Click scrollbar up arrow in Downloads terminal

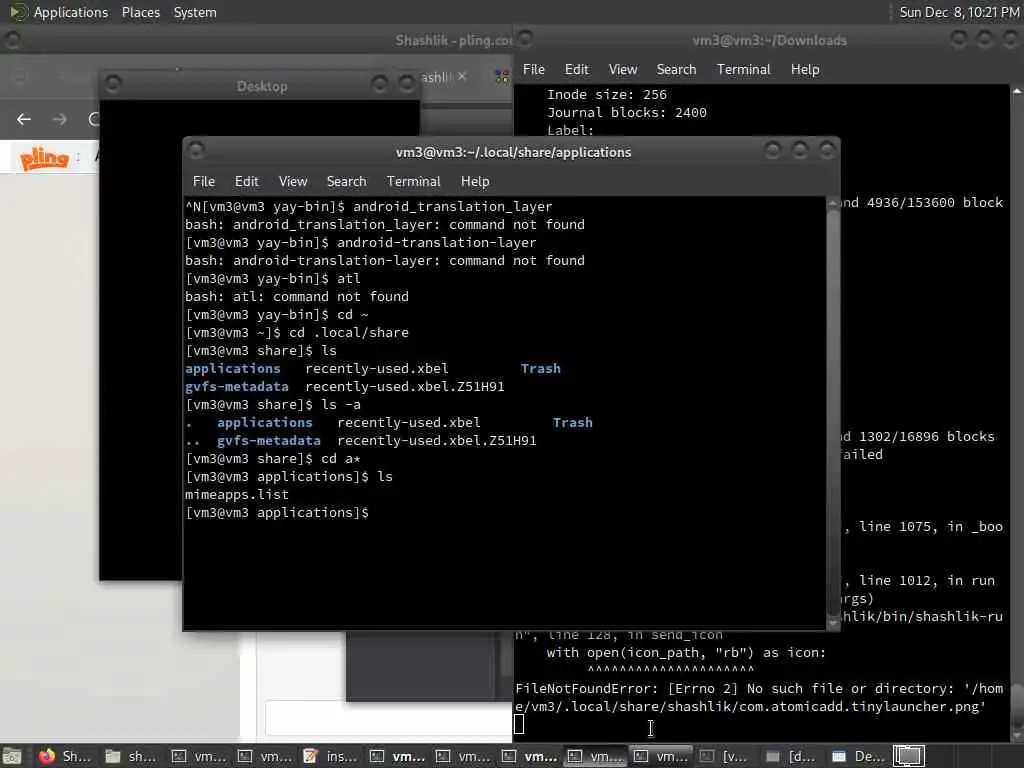[x=1017, y=91]
